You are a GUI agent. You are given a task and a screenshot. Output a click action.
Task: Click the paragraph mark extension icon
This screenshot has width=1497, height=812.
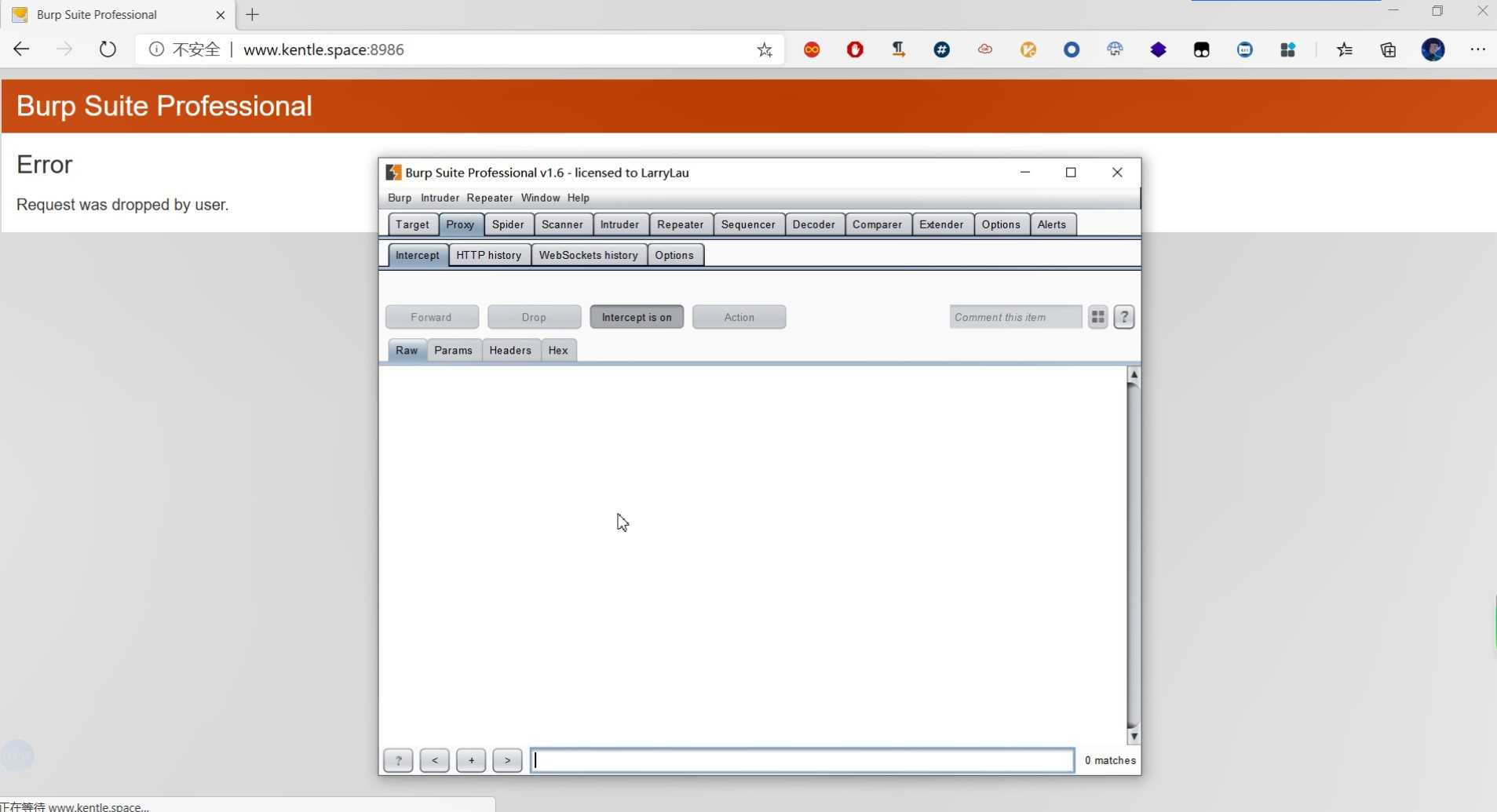tap(898, 50)
